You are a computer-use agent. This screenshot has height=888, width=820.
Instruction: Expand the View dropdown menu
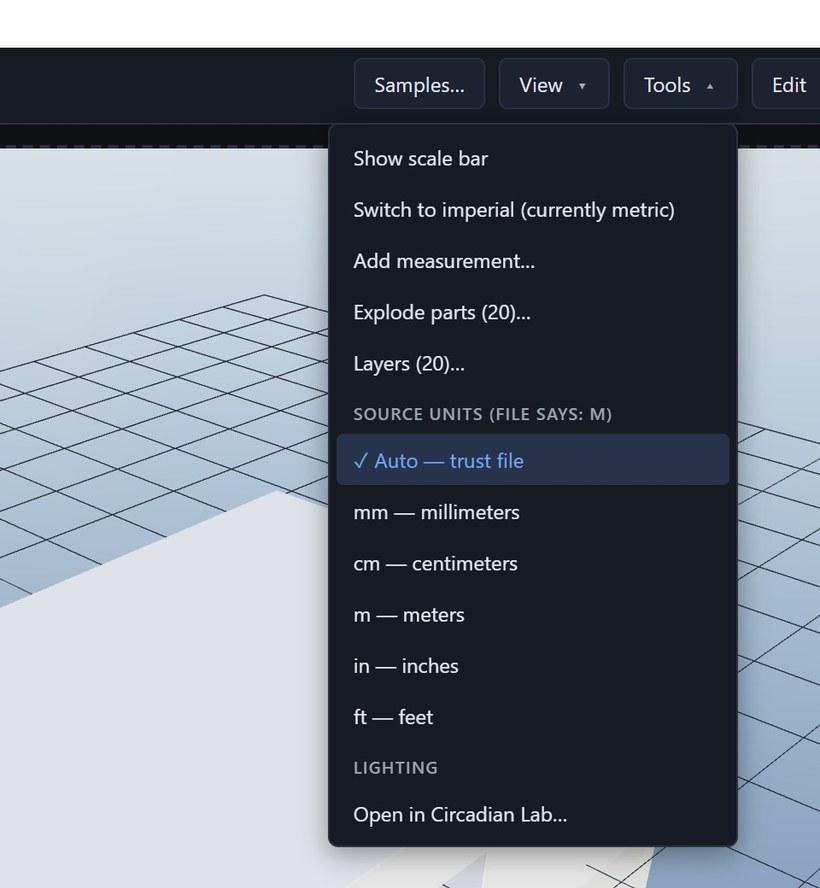[554, 84]
